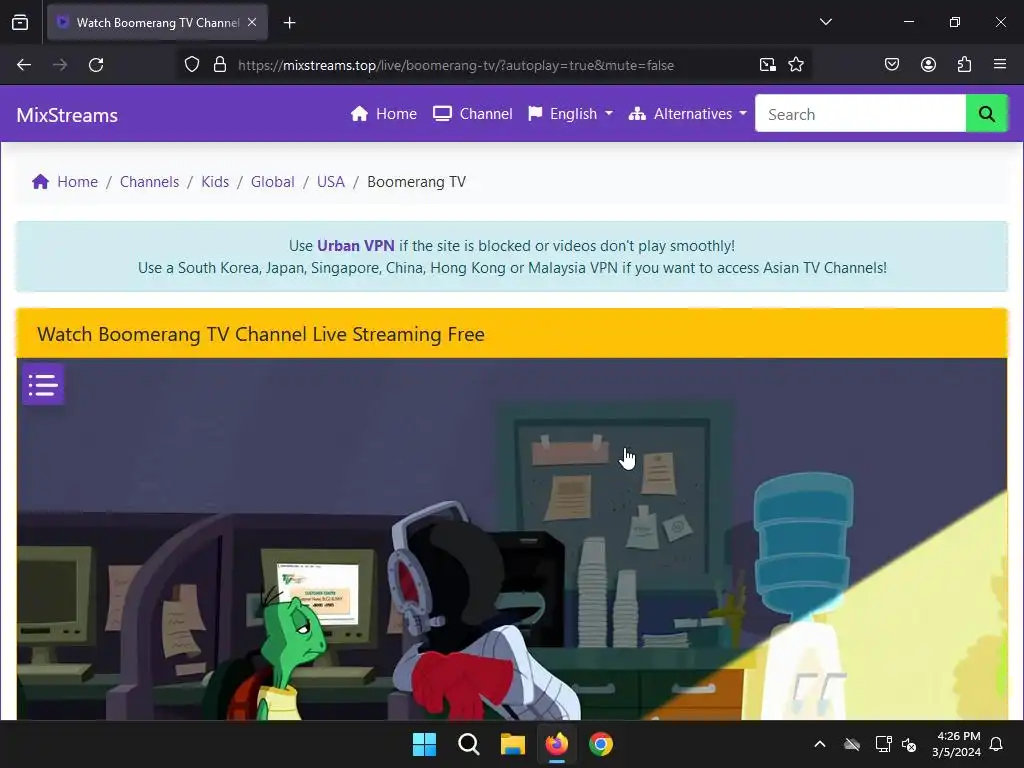This screenshot has height=768, width=1024.
Task: Click the Boomerang TV video player
Action: click(512, 539)
